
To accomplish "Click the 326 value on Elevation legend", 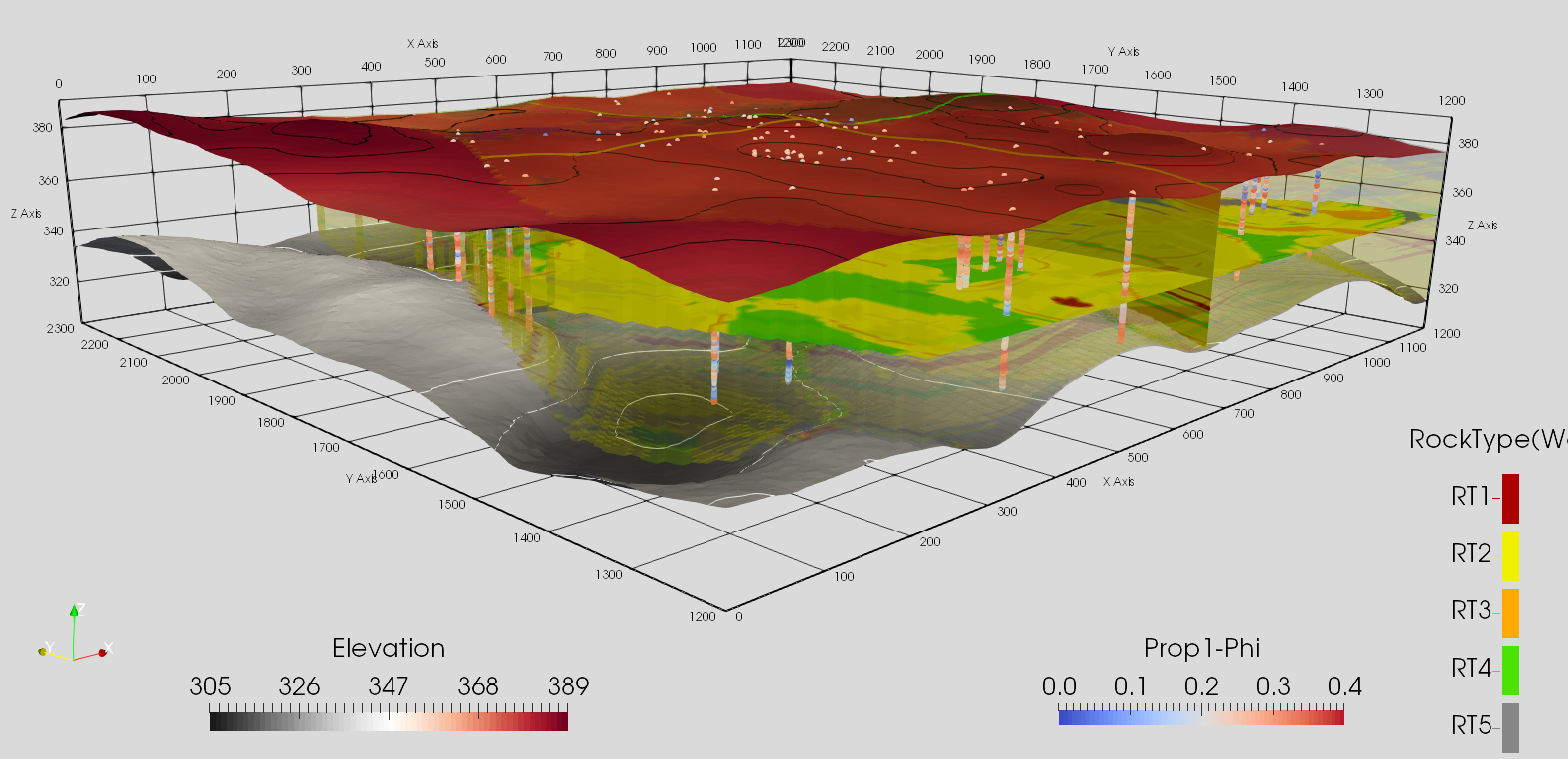I will (299, 686).
